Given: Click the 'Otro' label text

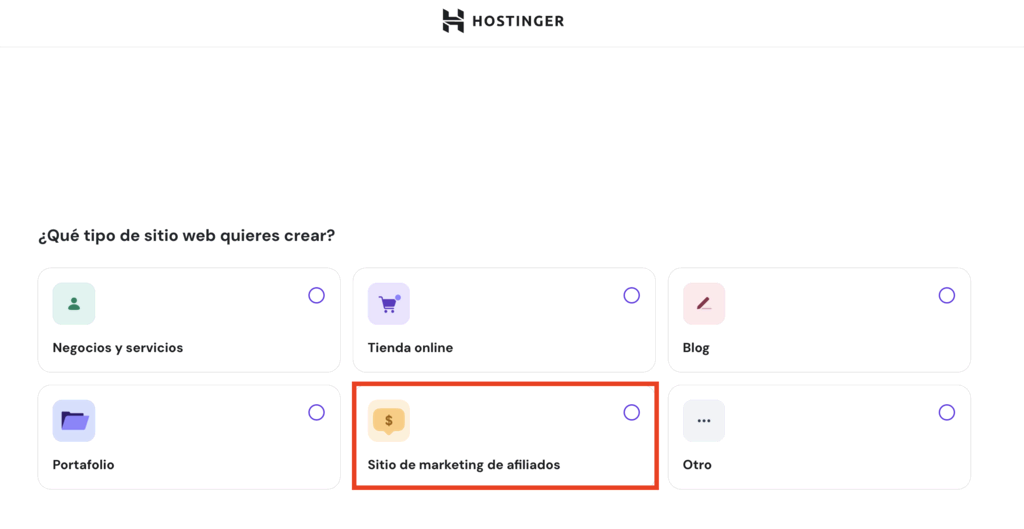Looking at the screenshot, I should 697,464.
